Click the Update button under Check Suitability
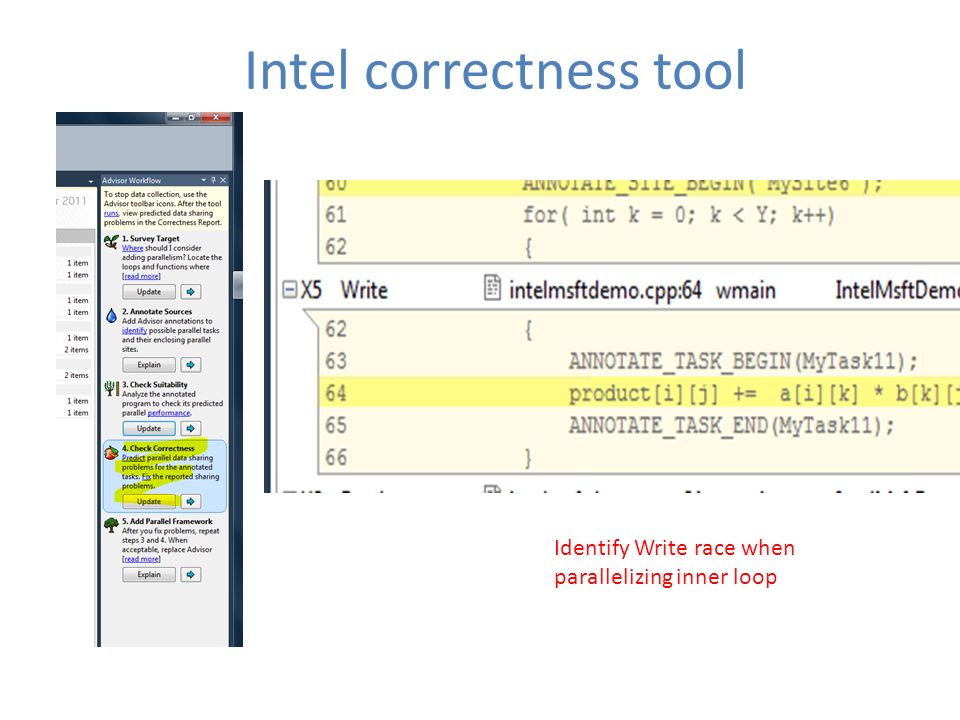 [x=149, y=429]
